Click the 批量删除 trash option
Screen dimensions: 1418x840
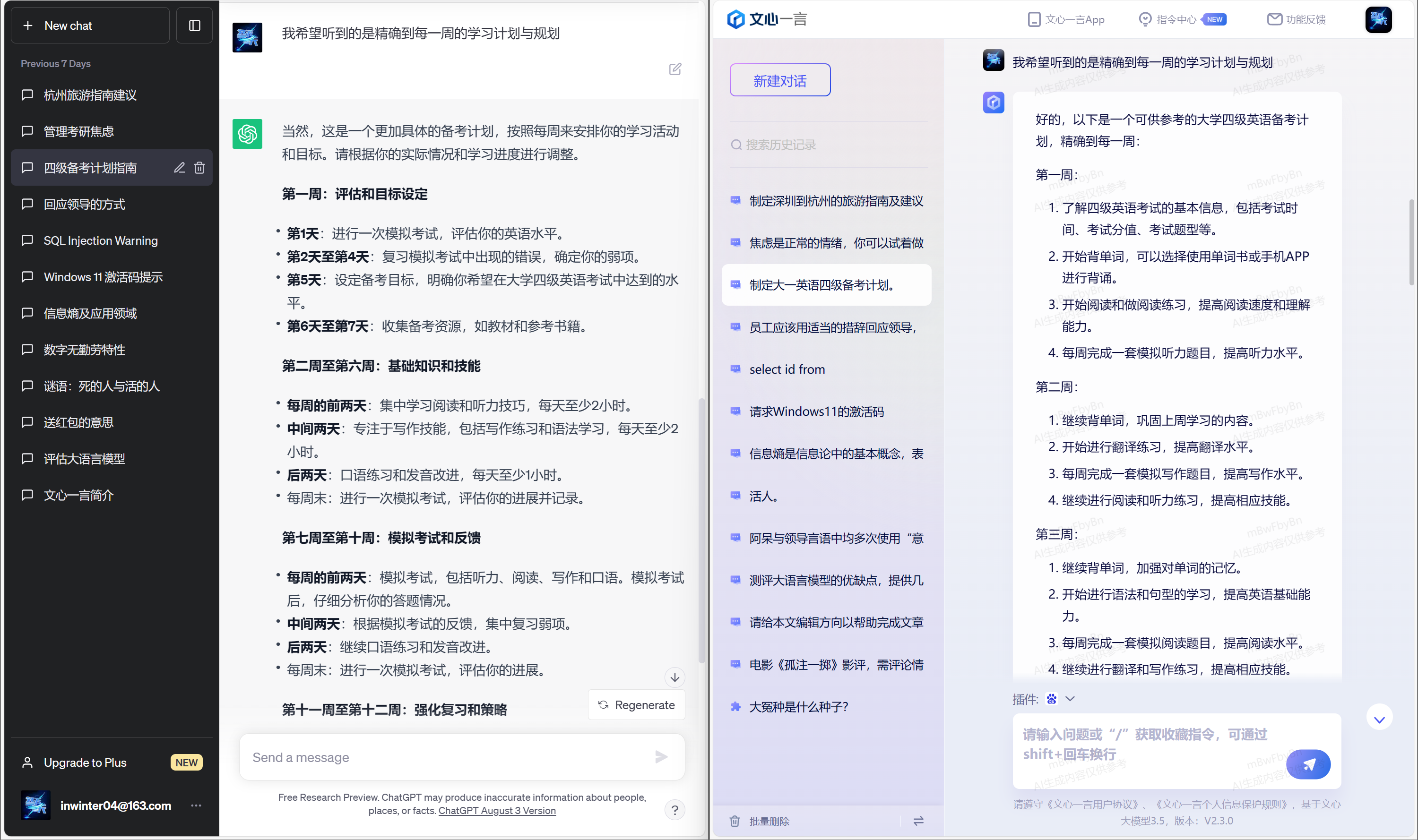(760, 821)
